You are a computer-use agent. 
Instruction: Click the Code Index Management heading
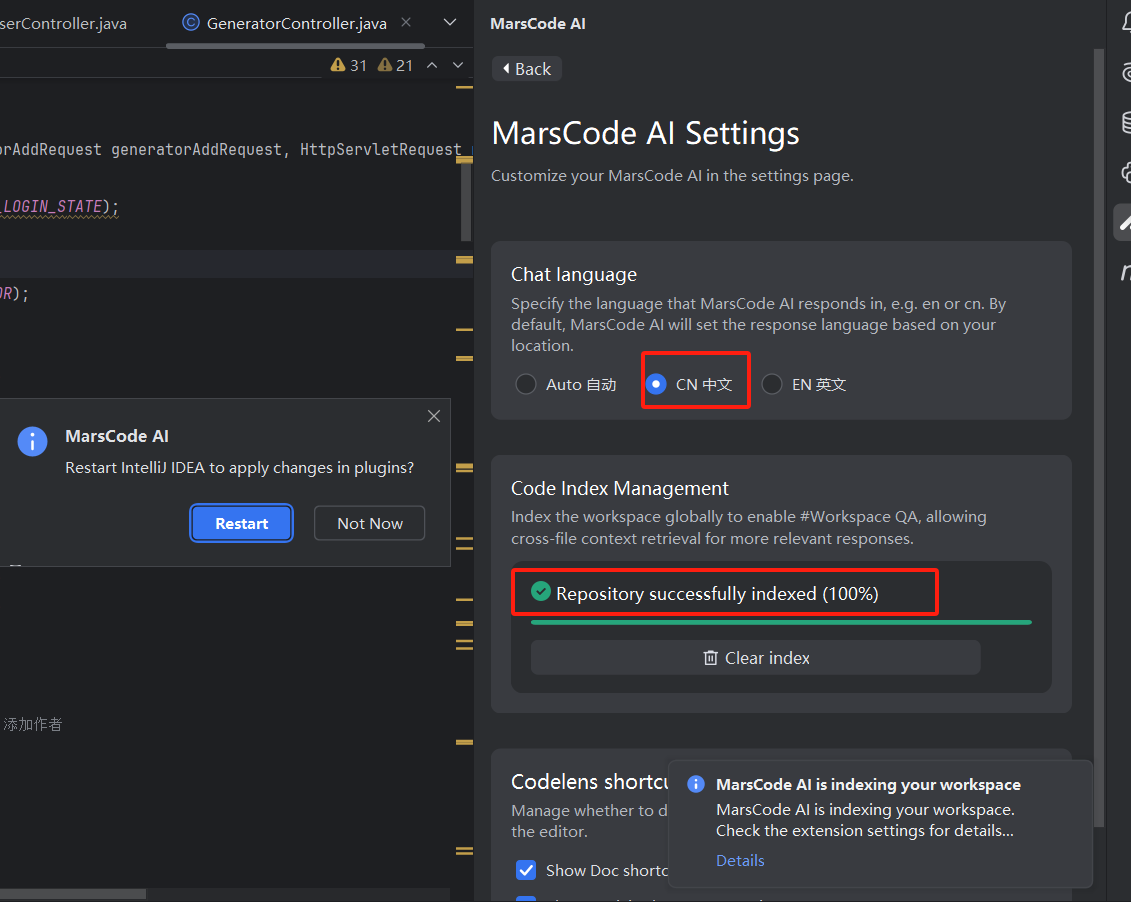620,488
